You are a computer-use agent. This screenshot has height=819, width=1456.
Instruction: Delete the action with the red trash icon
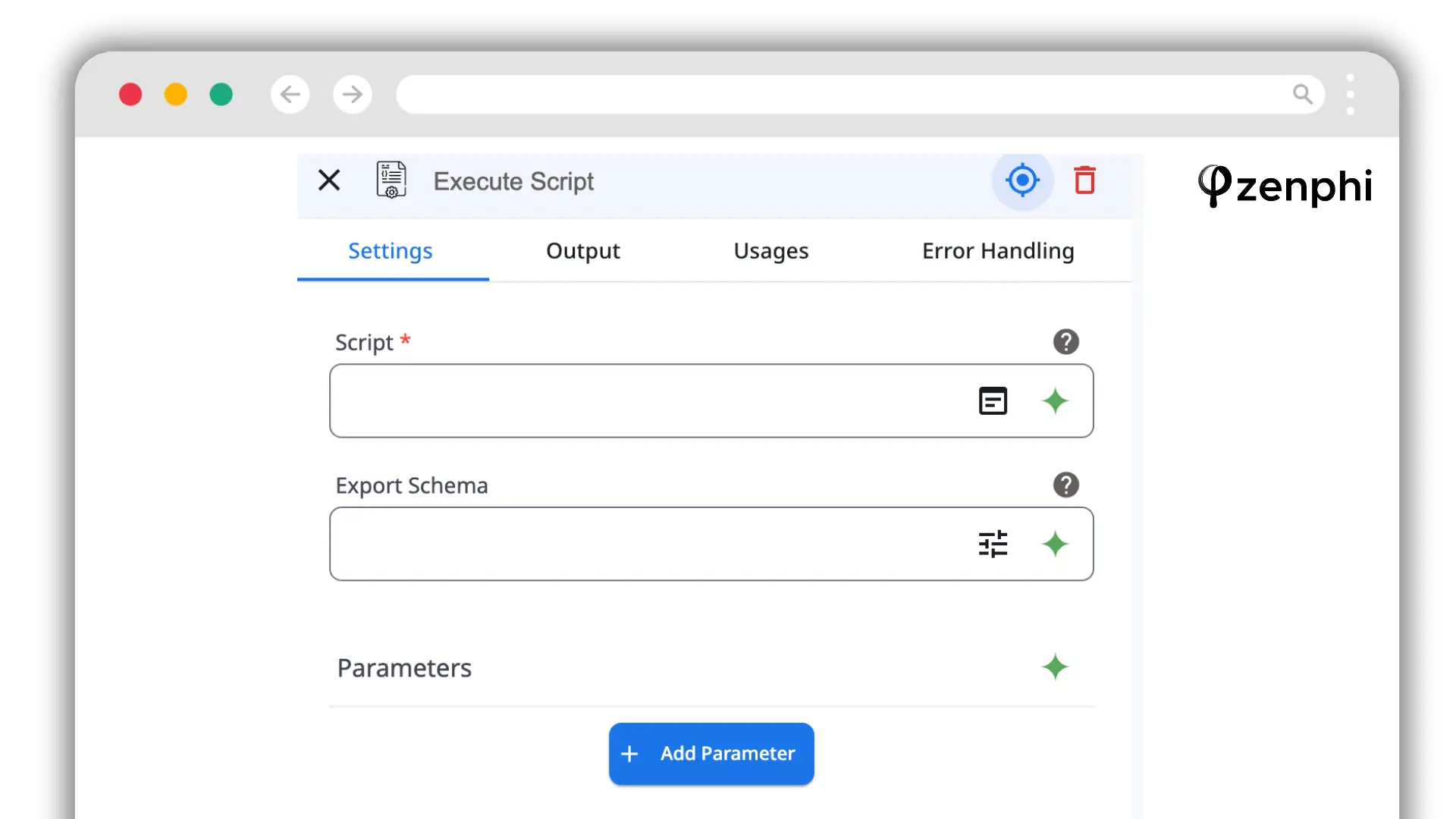(x=1084, y=180)
